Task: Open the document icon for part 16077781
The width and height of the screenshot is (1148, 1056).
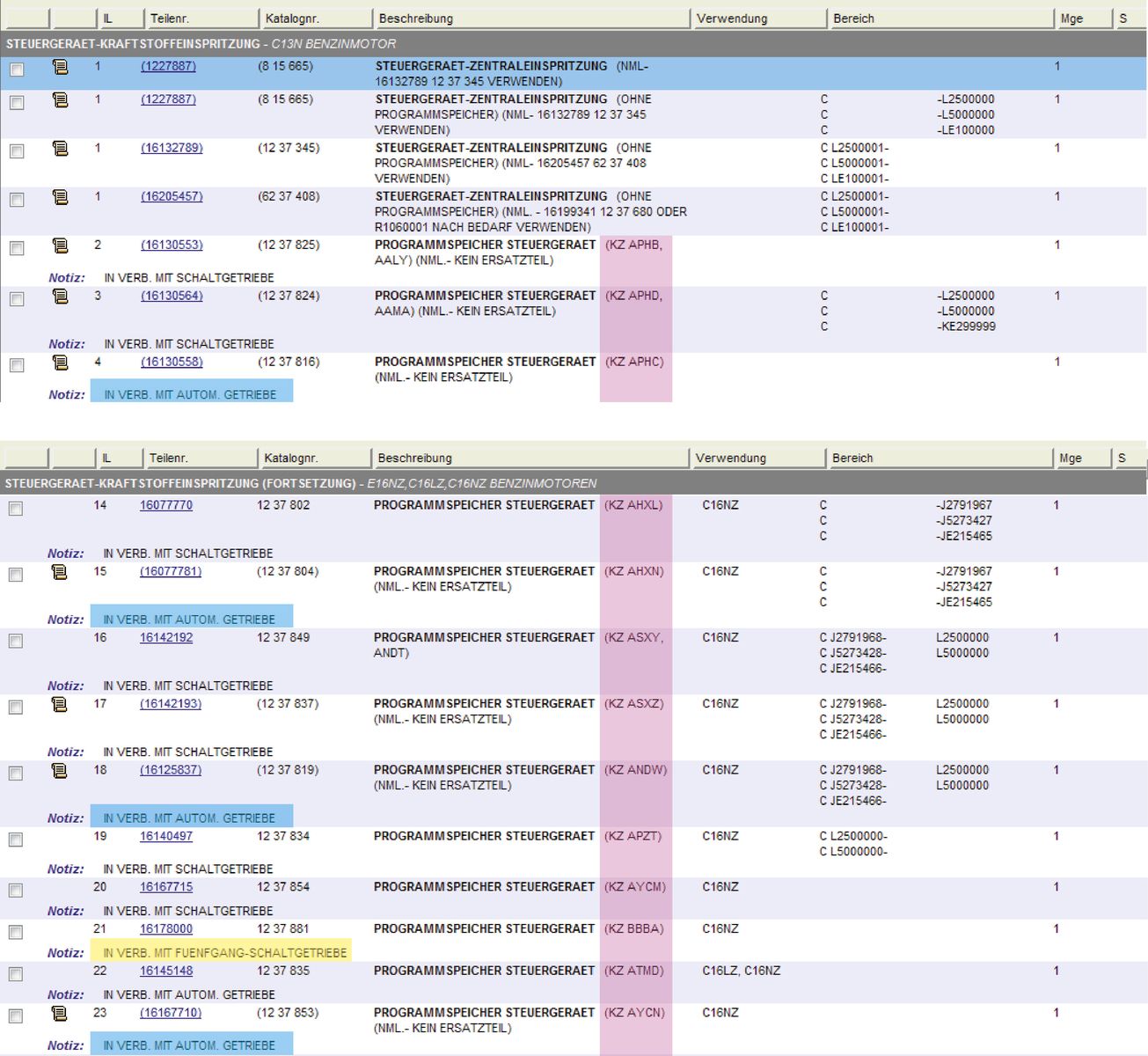Action: click(x=59, y=571)
